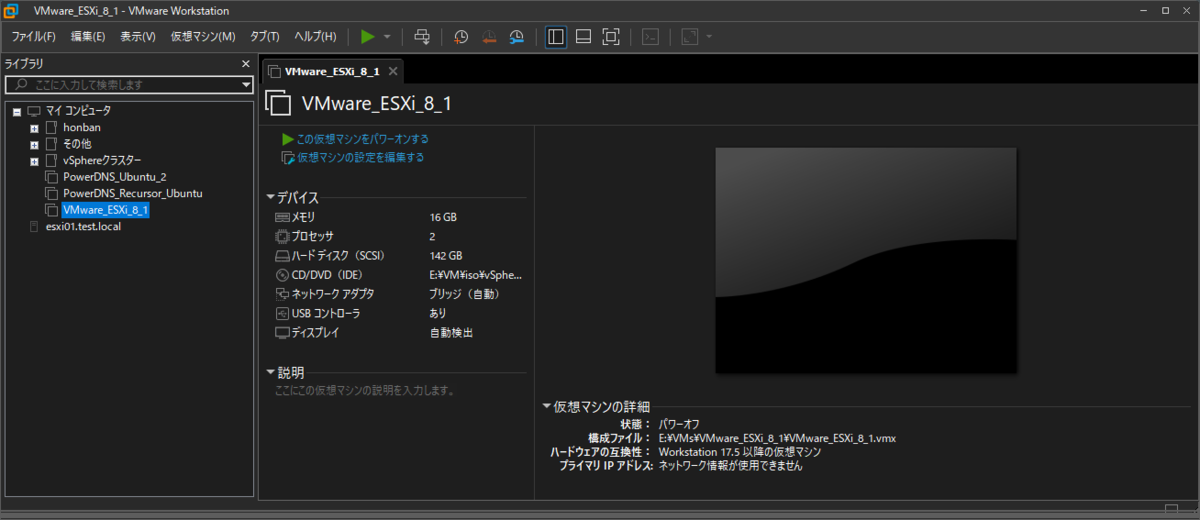Screen dimensions: 1200x520
Task: Select VMware_ESXi_8_1 in library tree
Action: (105, 210)
